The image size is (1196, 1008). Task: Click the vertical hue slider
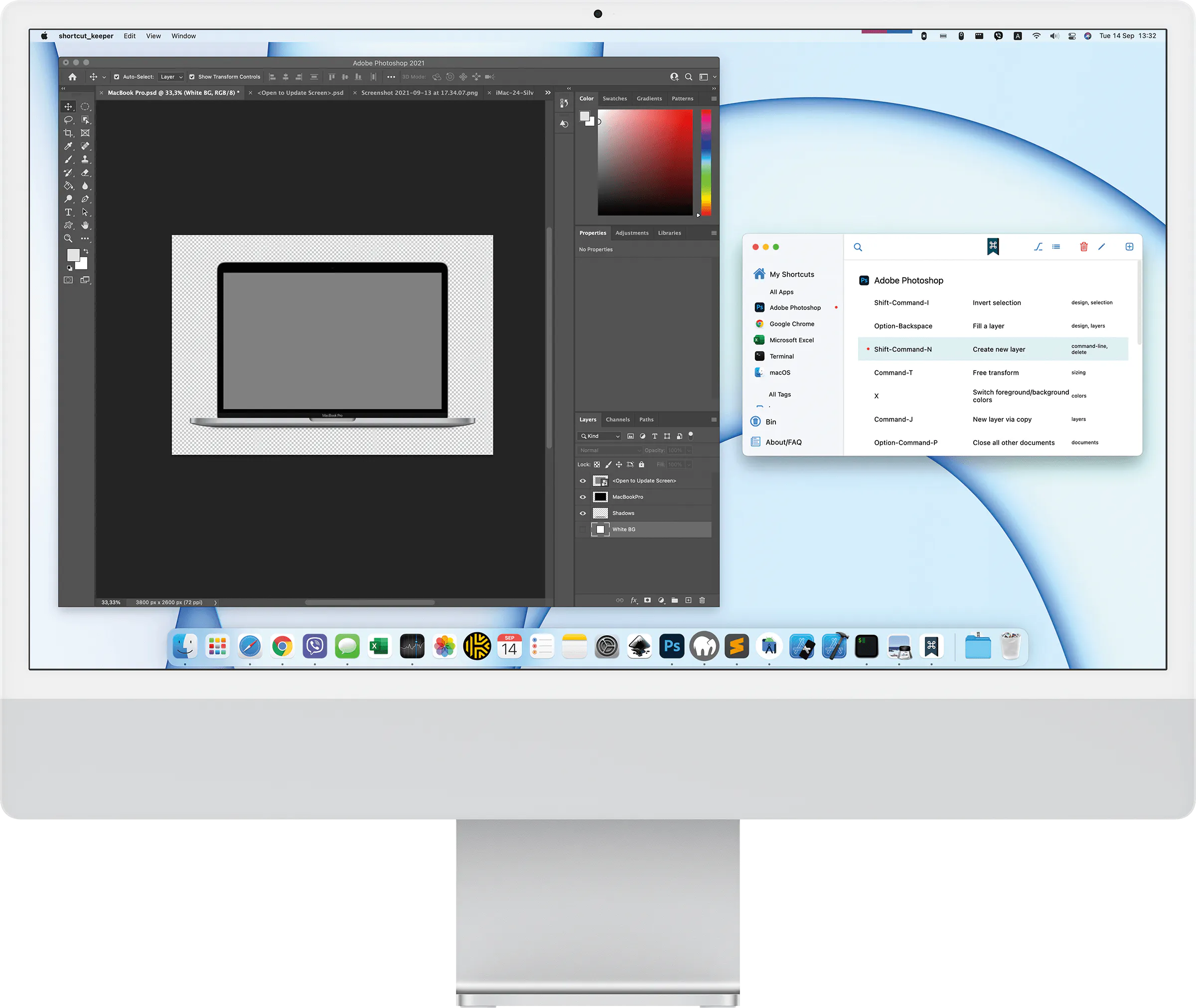click(706, 162)
